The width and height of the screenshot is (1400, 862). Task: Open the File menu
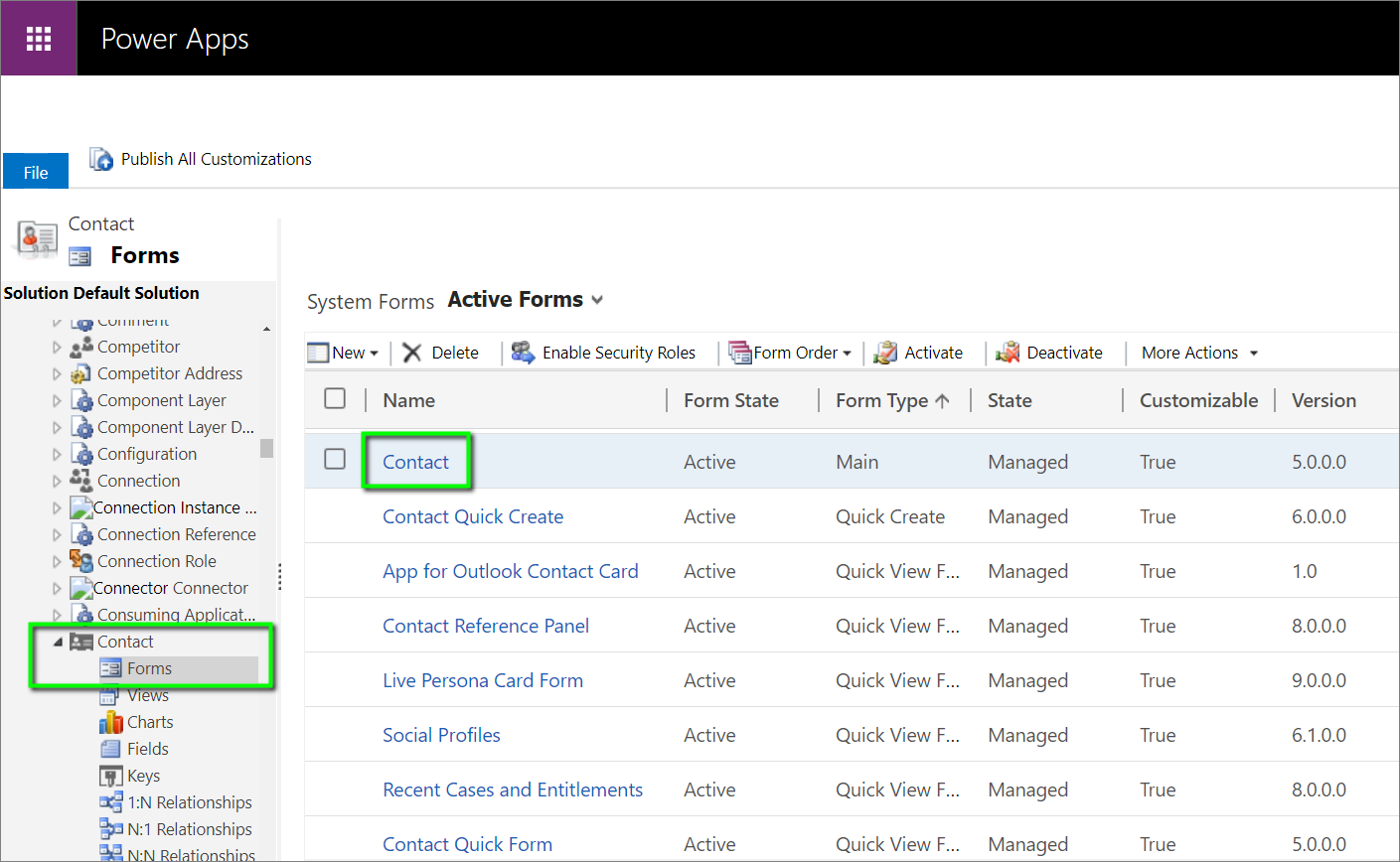36,171
